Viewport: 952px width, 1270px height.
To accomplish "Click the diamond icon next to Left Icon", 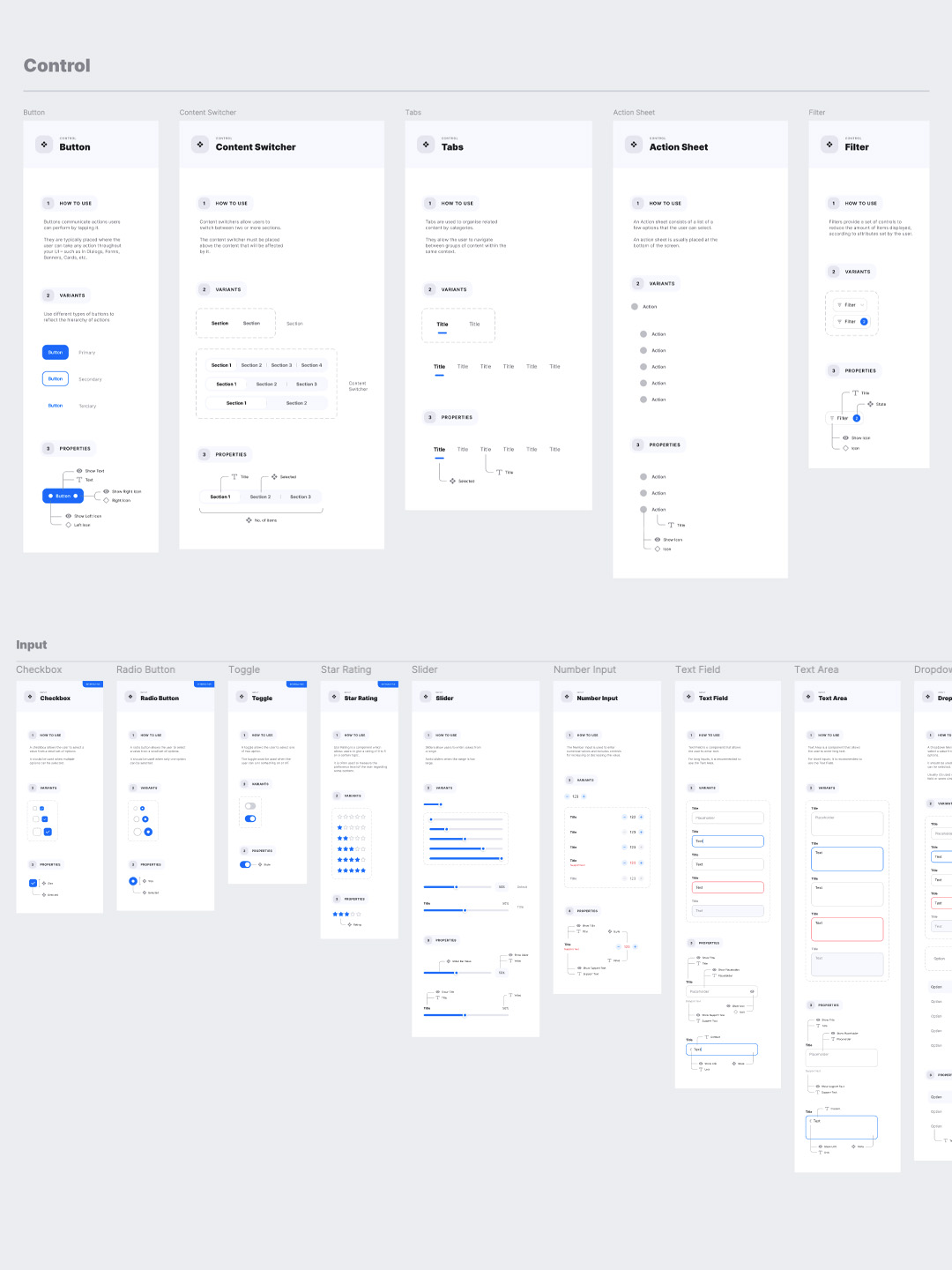I will (x=69, y=525).
